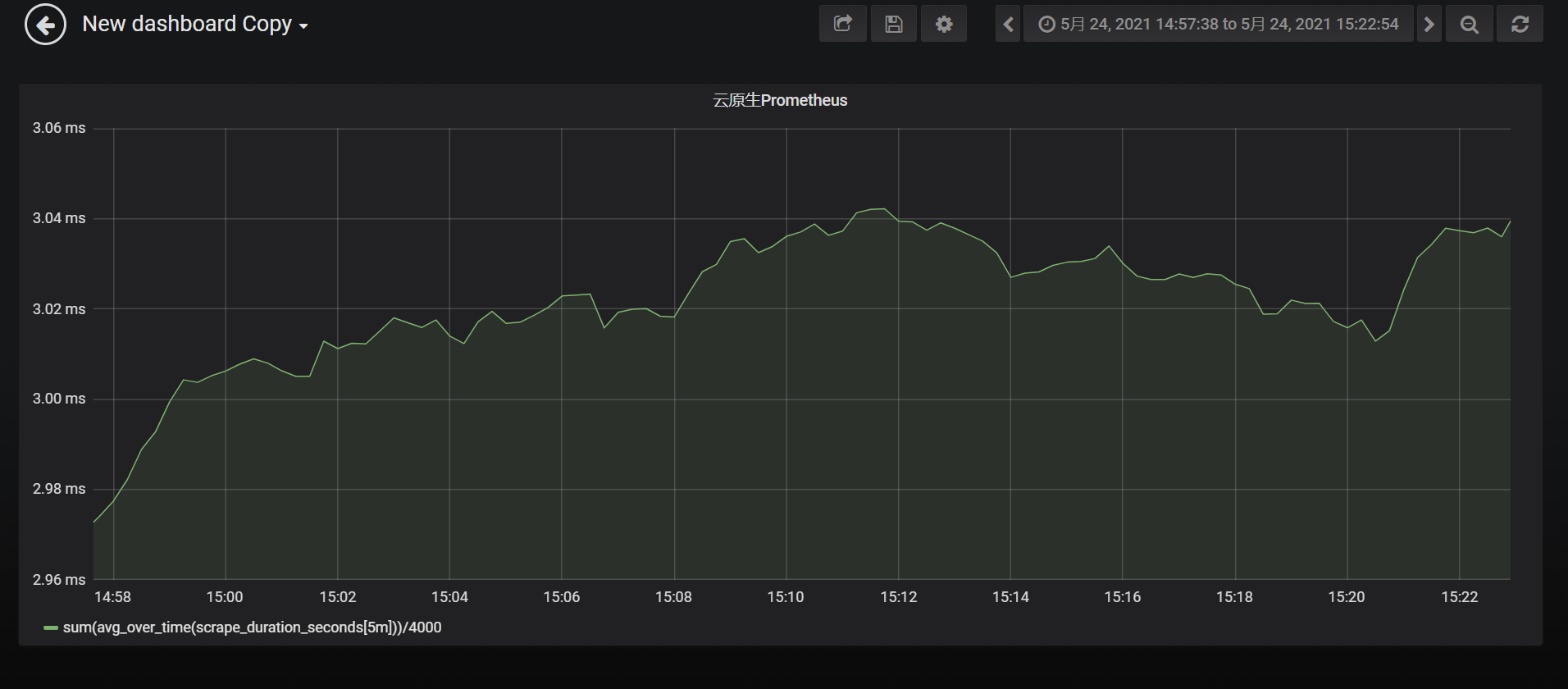Open the New dashboard Copy dropdown

(x=195, y=24)
